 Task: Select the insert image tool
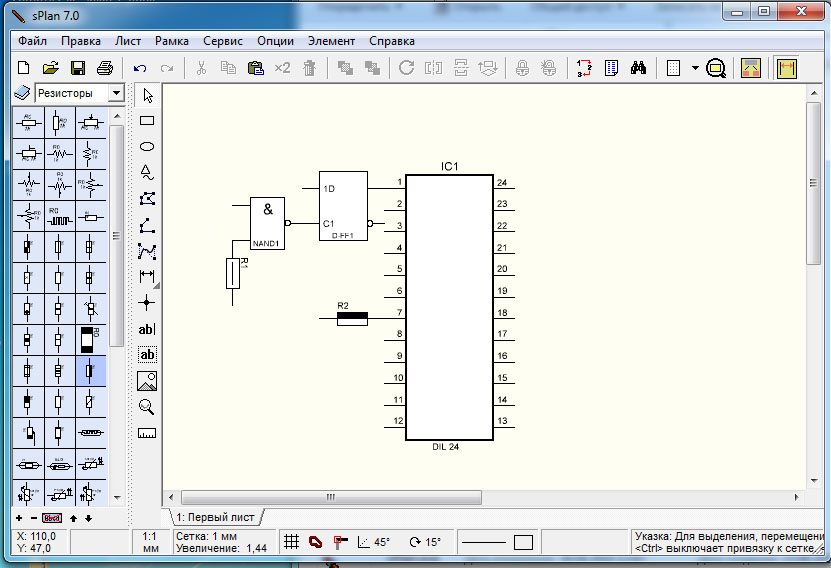tap(147, 381)
